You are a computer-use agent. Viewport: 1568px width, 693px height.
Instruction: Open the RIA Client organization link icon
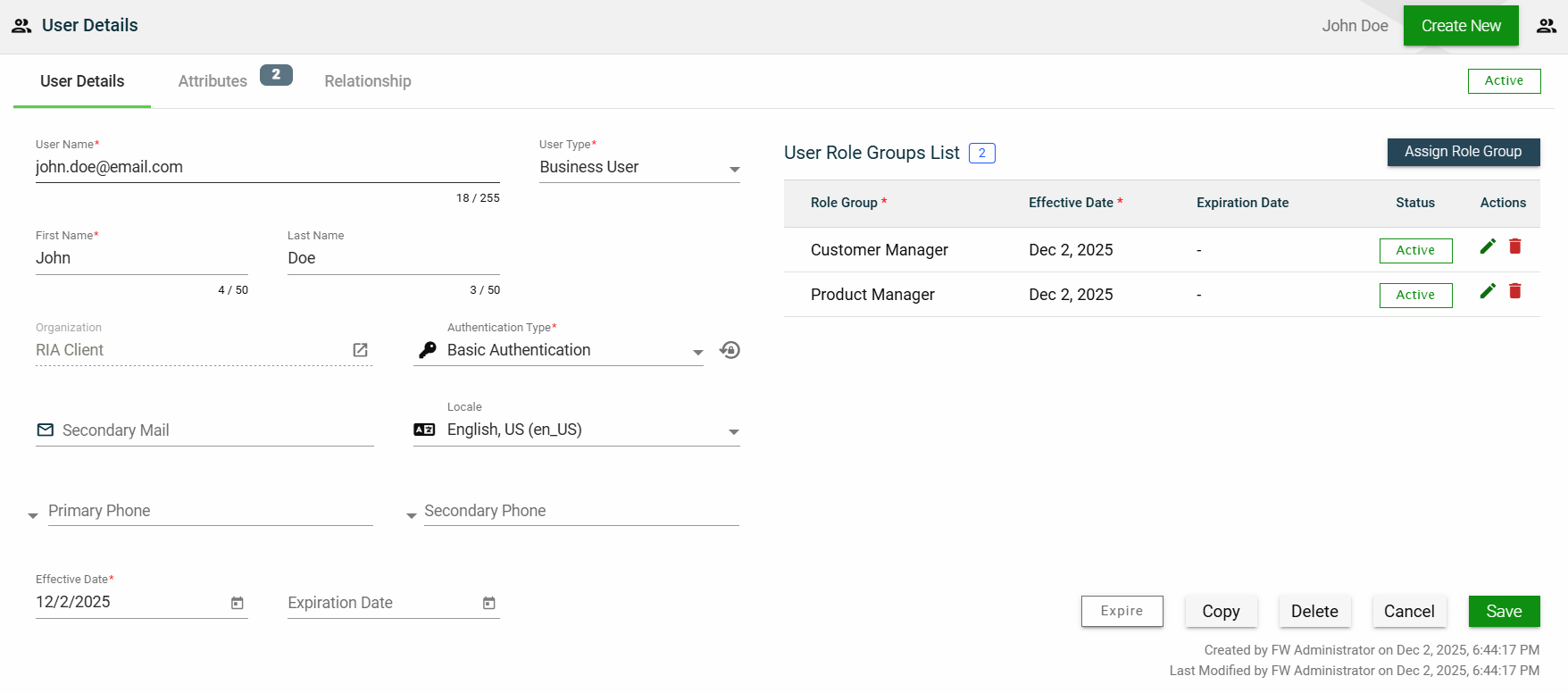click(360, 350)
